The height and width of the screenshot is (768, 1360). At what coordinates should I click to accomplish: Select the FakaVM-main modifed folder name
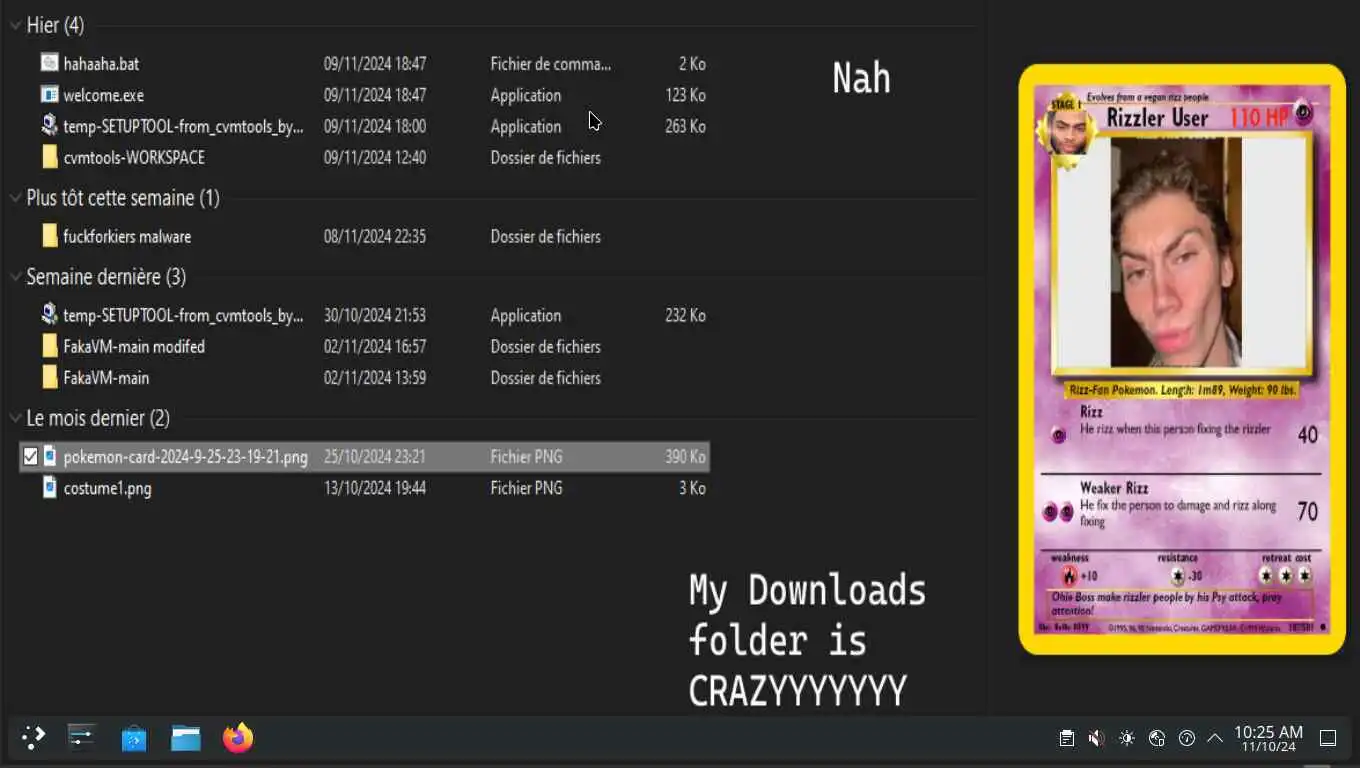[134, 346]
